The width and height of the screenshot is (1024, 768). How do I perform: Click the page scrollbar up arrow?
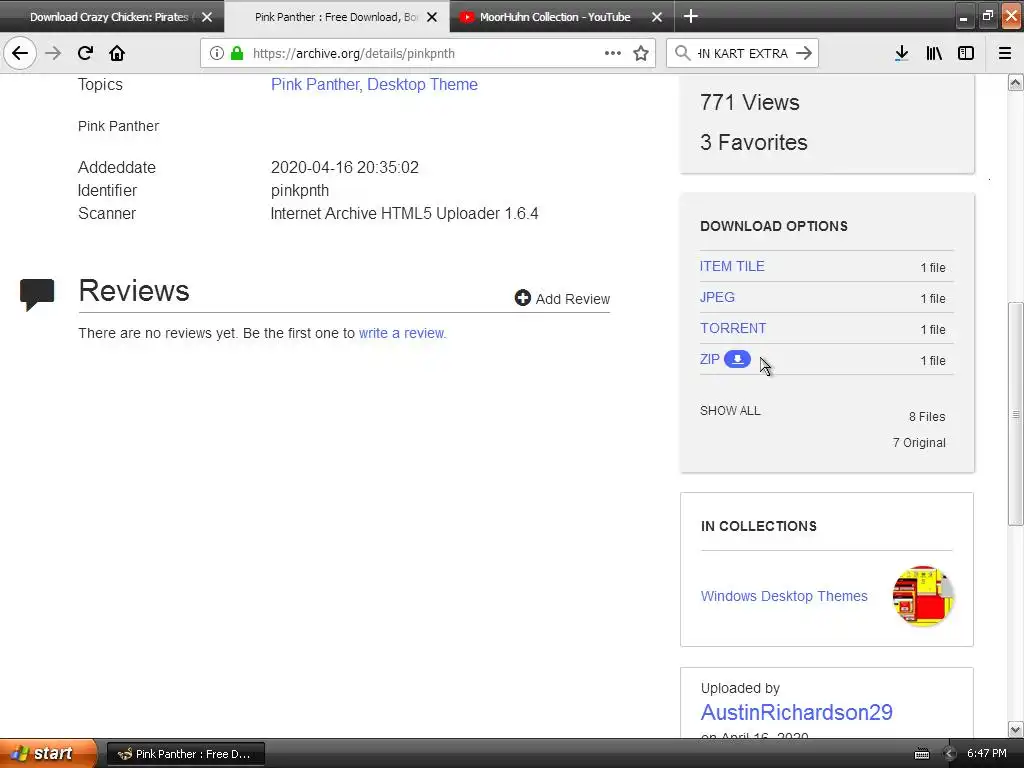pos(1016,83)
